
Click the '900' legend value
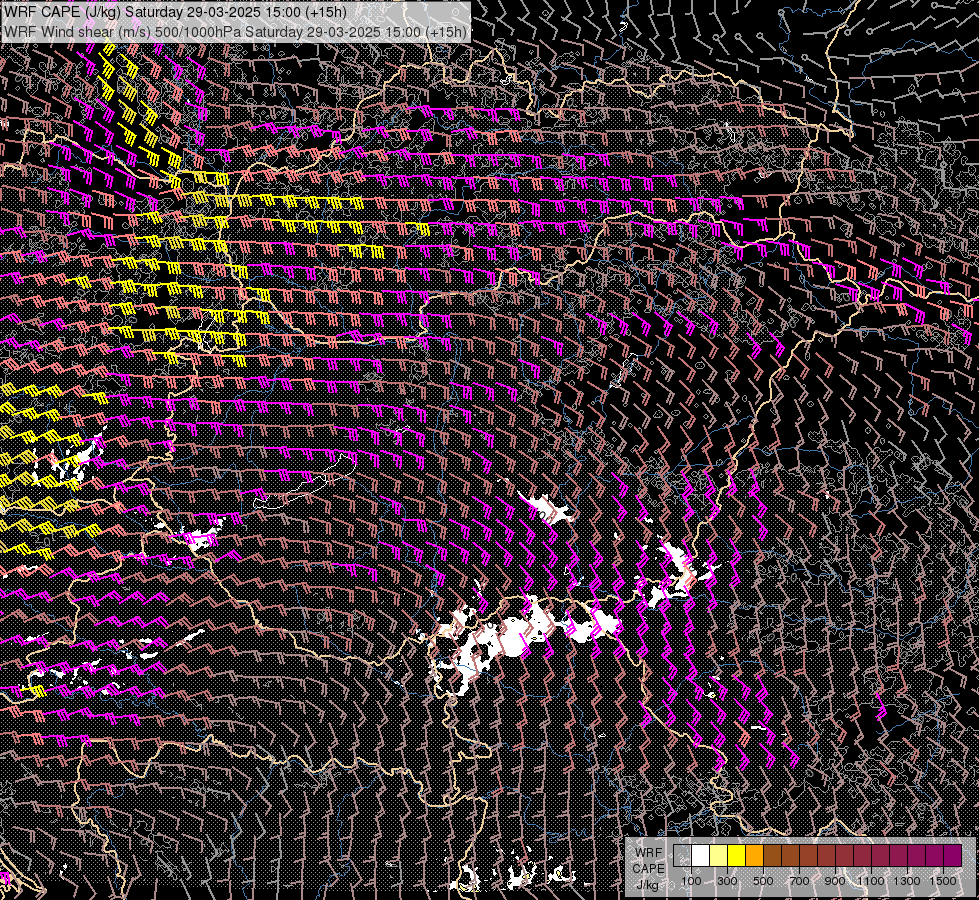click(x=835, y=881)
